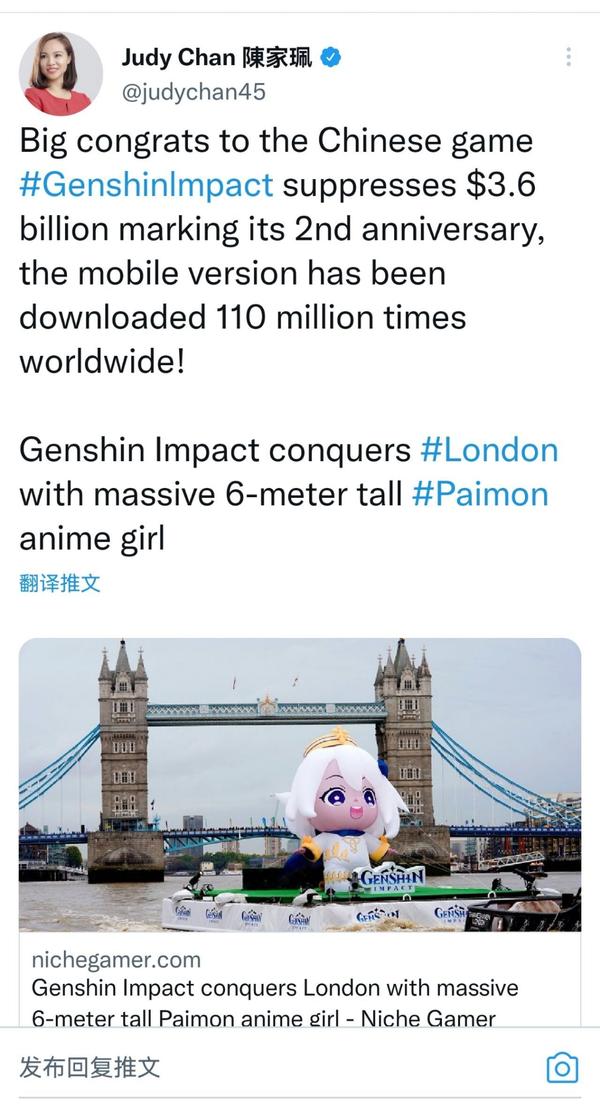Focus the 发布回复推文 reply field
600x1106 pixels.
click(90, 1067)
